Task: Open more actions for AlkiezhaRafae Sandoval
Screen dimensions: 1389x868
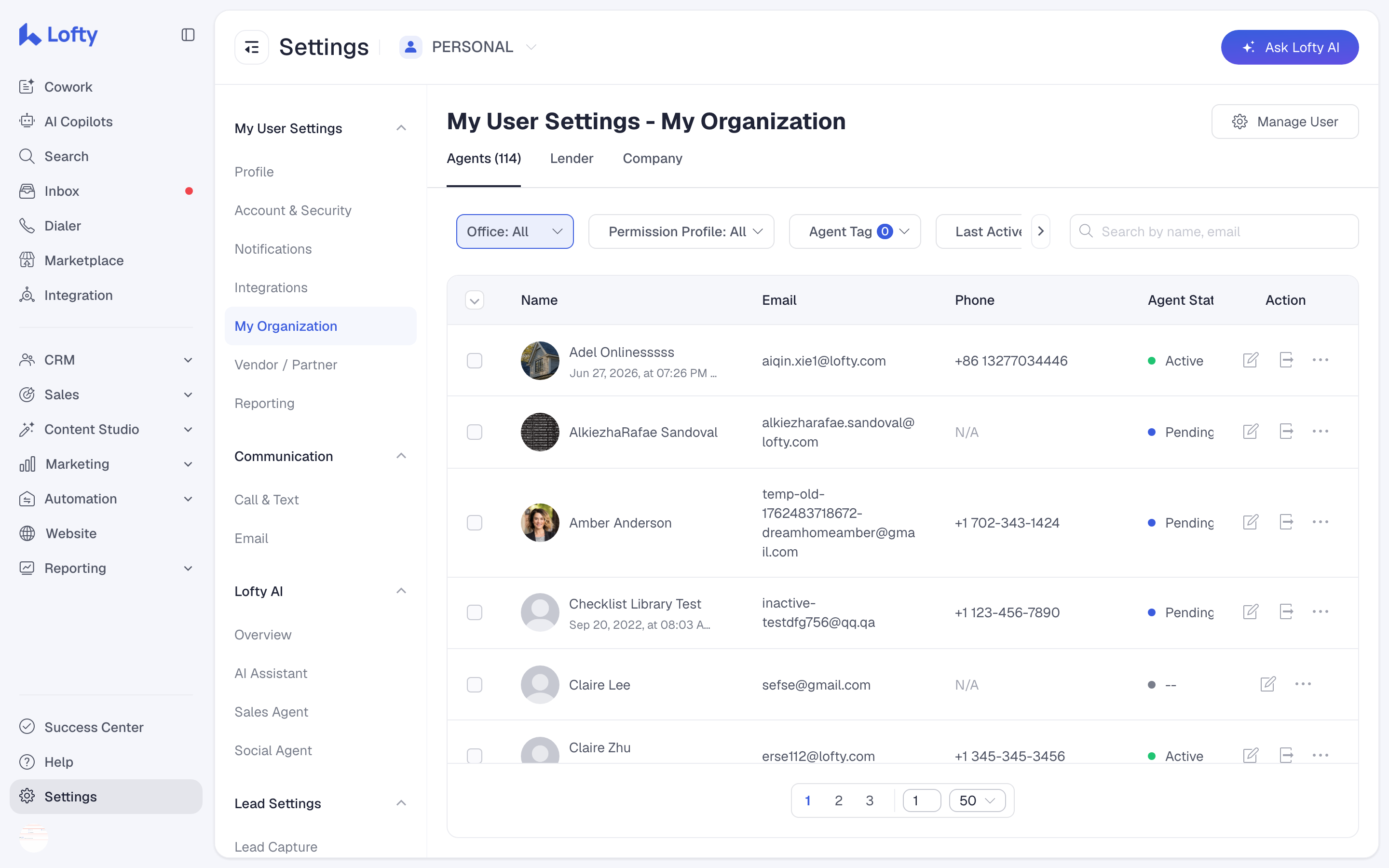Action: [1320, 431]
